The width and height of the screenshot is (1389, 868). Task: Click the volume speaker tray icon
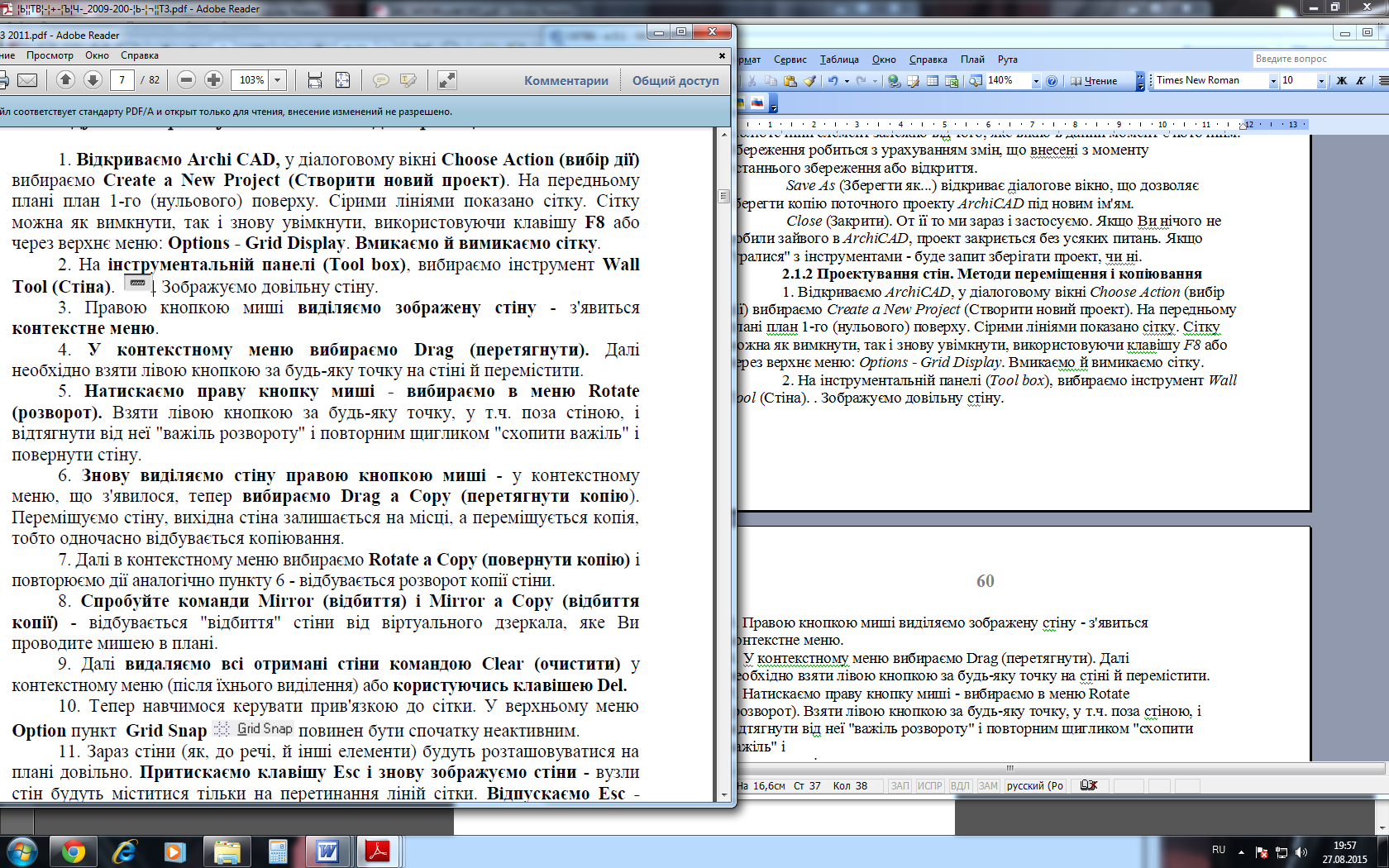point(1301,852)
